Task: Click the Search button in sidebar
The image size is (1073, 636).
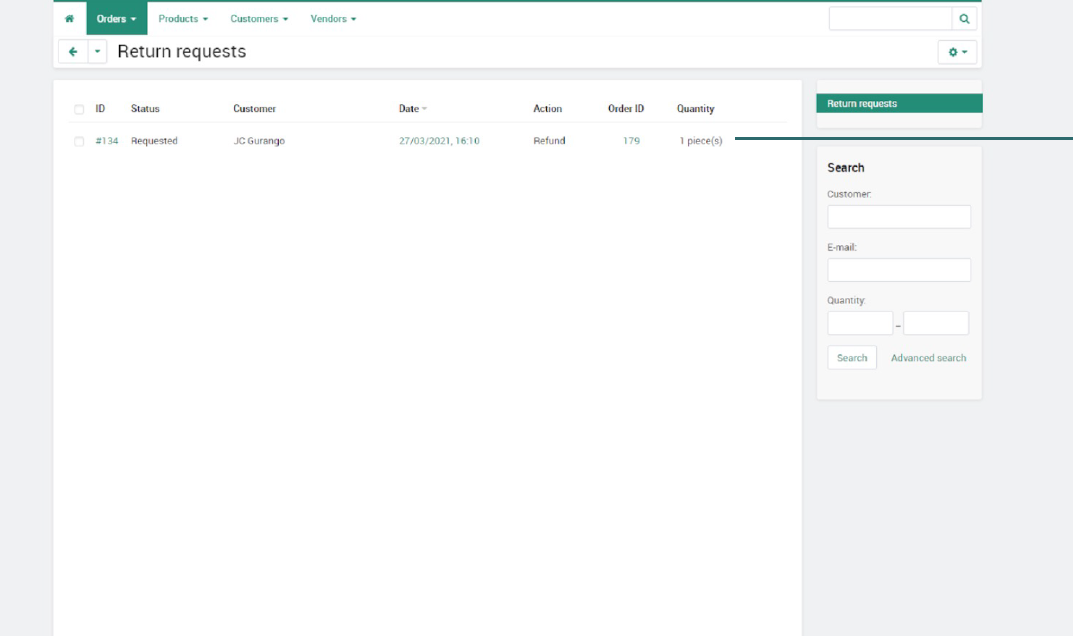Action: (852, 357)
